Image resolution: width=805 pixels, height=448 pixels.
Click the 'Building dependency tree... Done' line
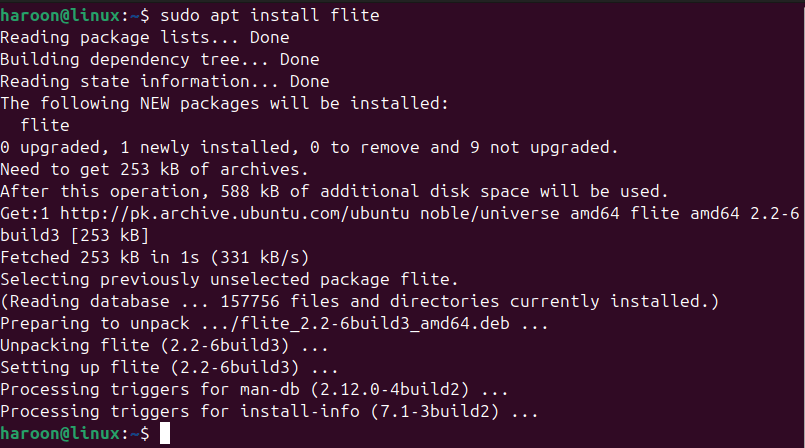point(160,60)
